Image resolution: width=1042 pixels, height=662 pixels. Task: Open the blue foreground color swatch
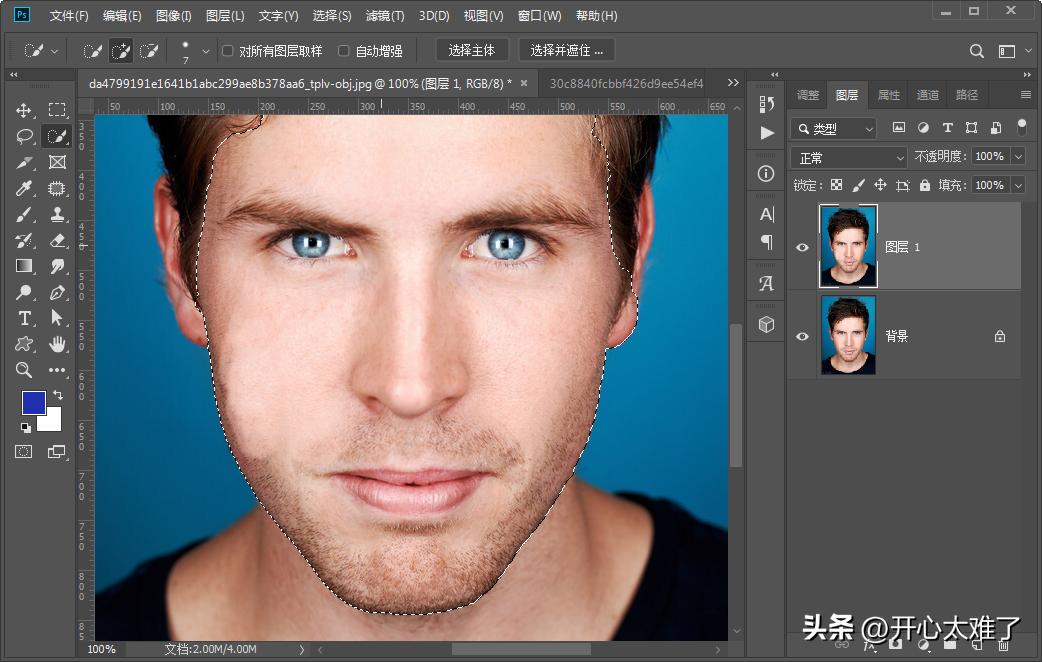pyautogui.click(x=33, y=403)
